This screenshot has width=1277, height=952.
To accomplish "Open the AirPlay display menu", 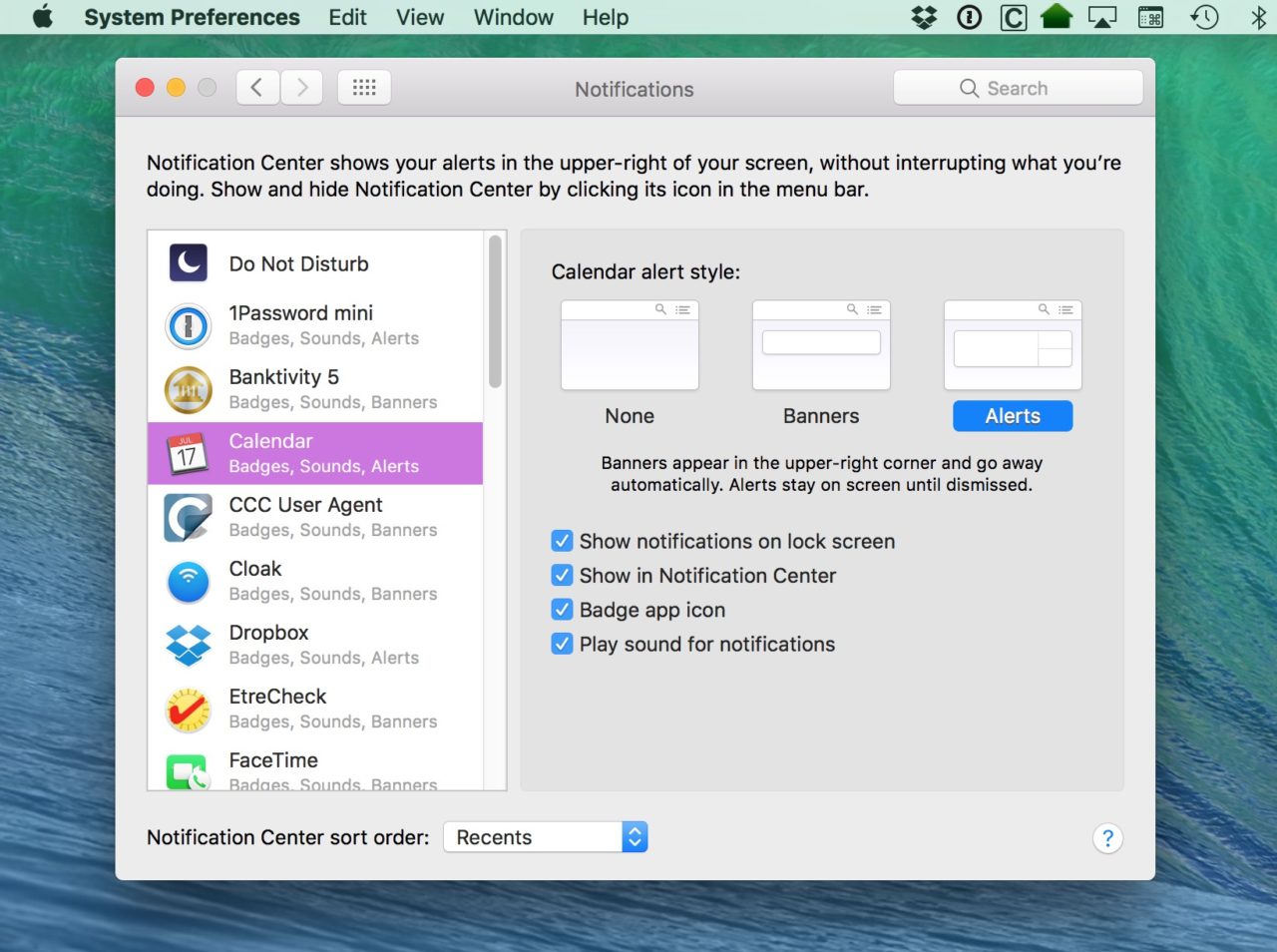I will (x=1102, y=17).
